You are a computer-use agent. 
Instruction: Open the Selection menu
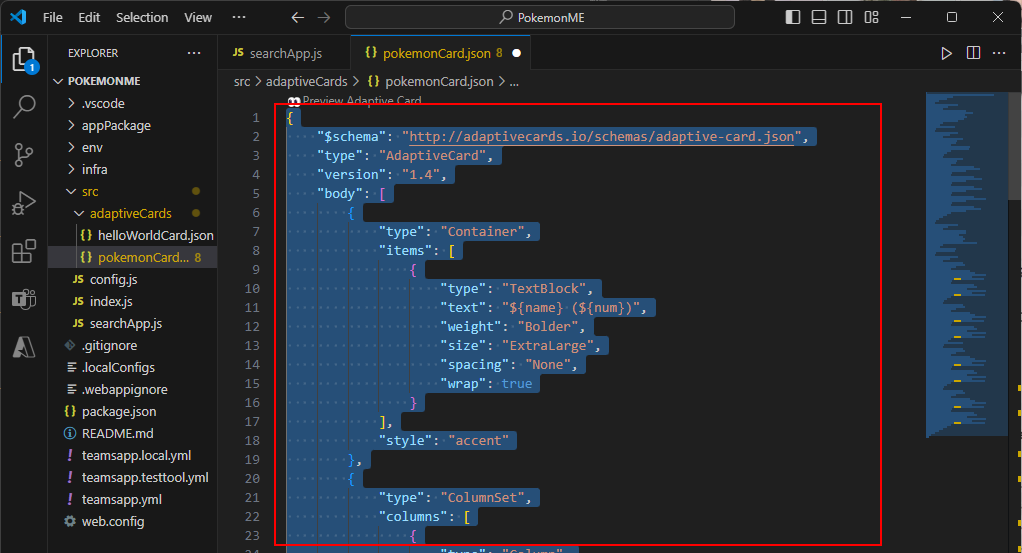pyautogui.click(x=142, y=18)
